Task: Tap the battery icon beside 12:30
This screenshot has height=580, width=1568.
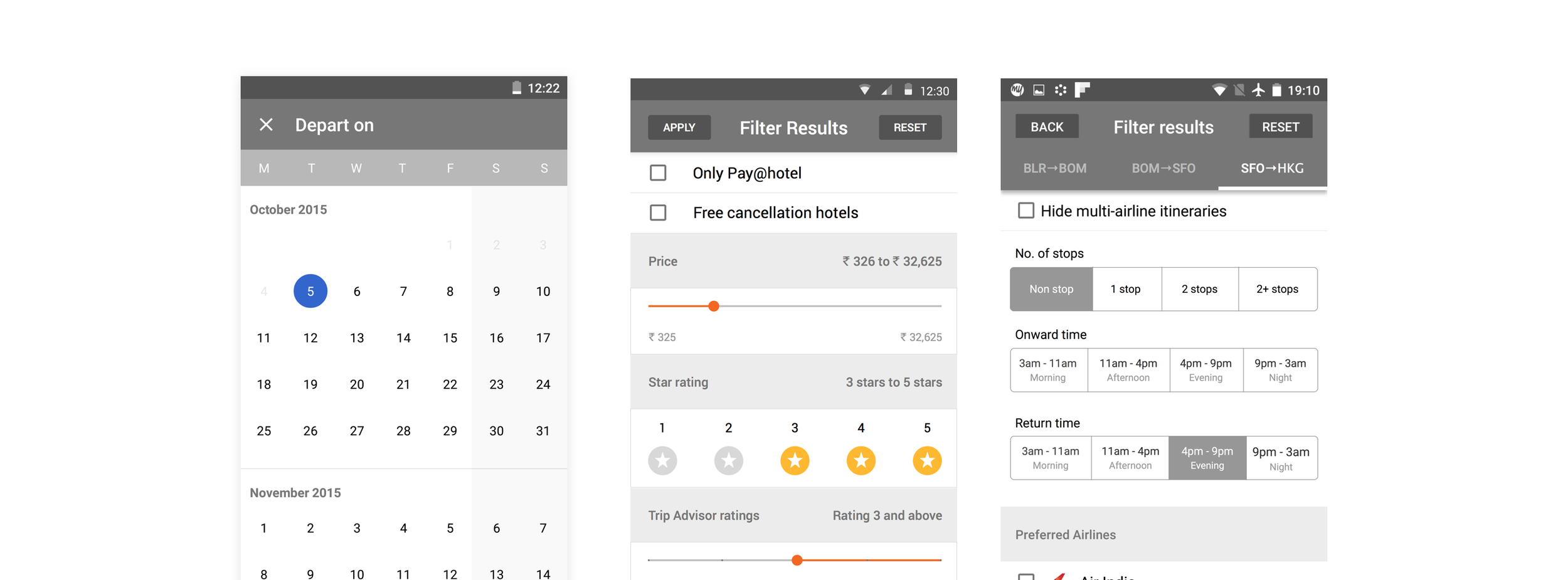Action: click(x=908, y=90)
